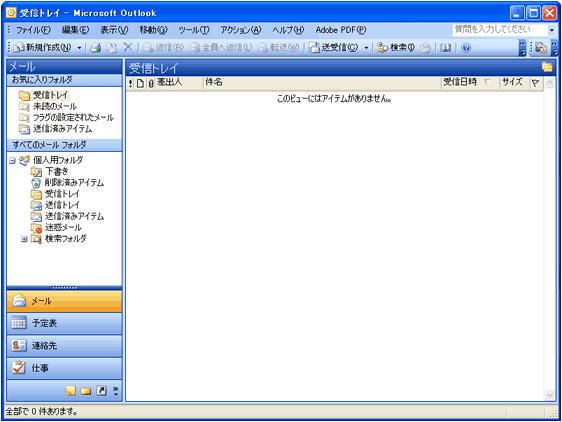Click the Shortcuts icon in navigation pane
Viewport: 562px width, 422px height.
[101, 390]
